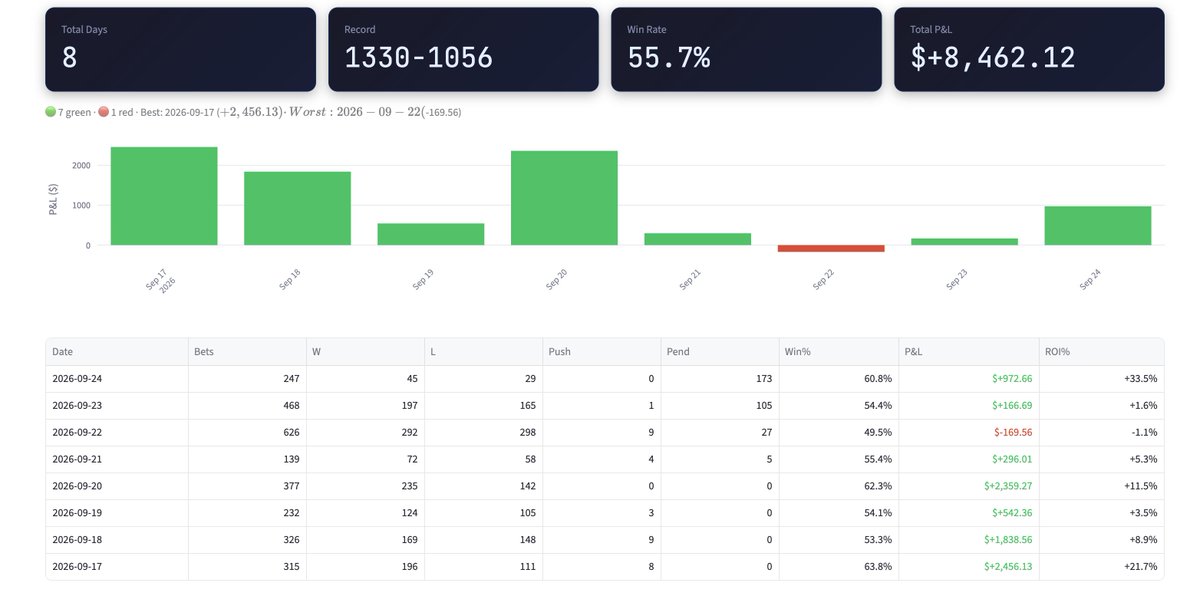Image resolution: width=1200 pixels, height=596 pixels.
Task: Click the $+2,456.13 P&L table cell
Action: pos(969,567)
